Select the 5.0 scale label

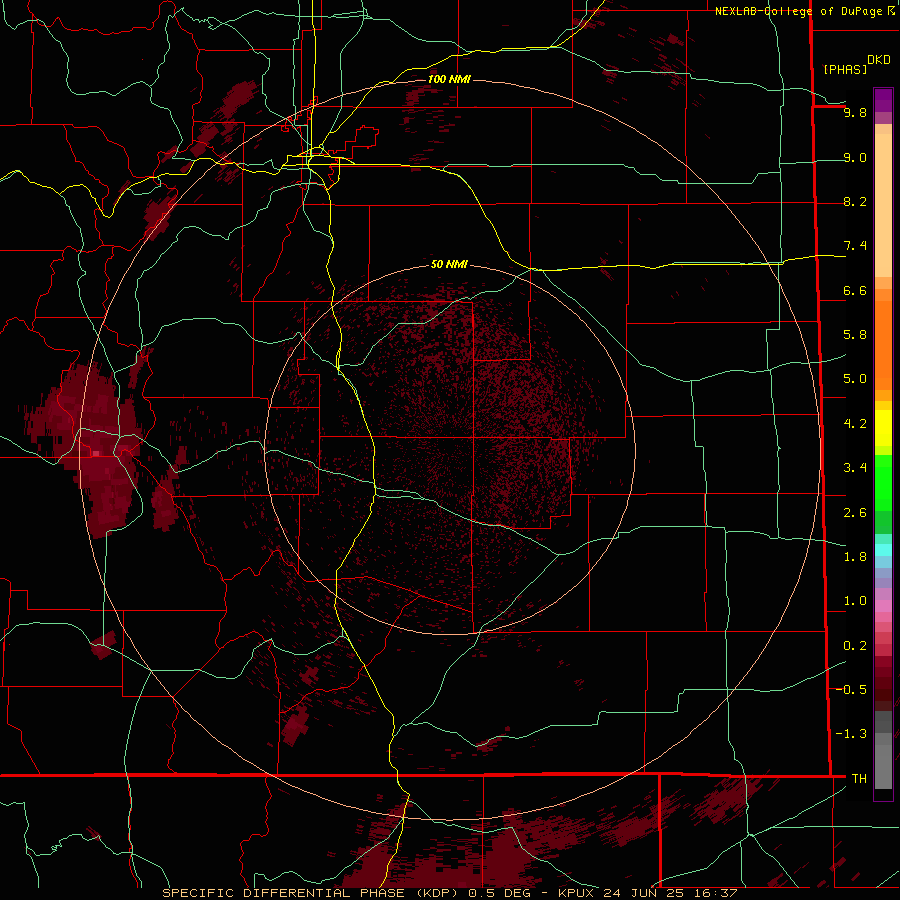(855, 379)
